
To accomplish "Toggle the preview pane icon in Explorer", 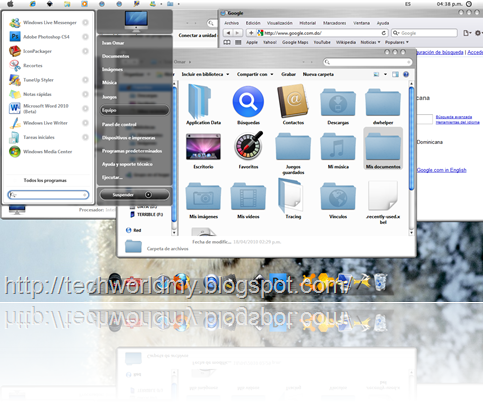I will (395, 74).
